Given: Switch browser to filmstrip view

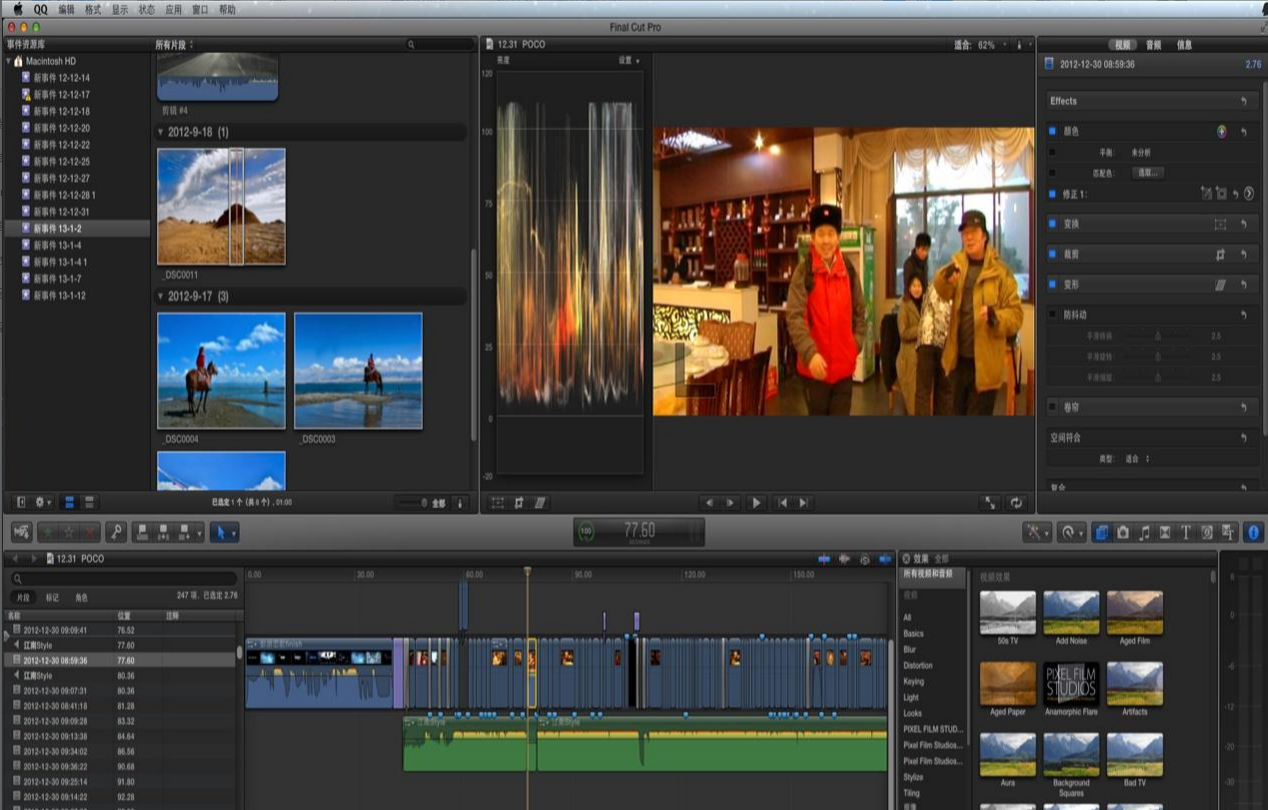Looking at the screenshot, I should click(70, 502).
